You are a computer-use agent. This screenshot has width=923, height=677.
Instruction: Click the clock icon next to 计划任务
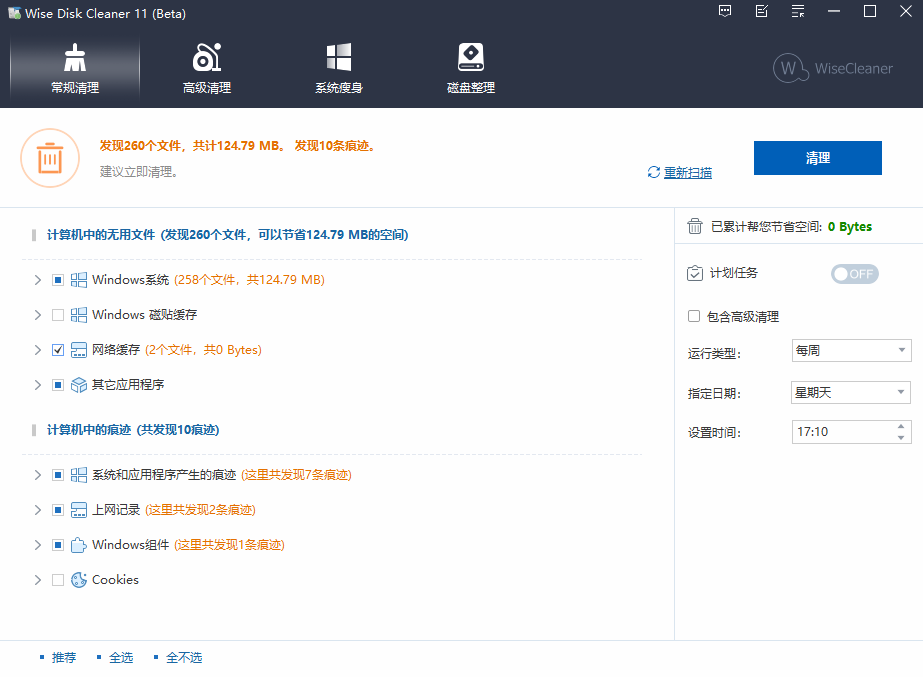tap(695, 273)
